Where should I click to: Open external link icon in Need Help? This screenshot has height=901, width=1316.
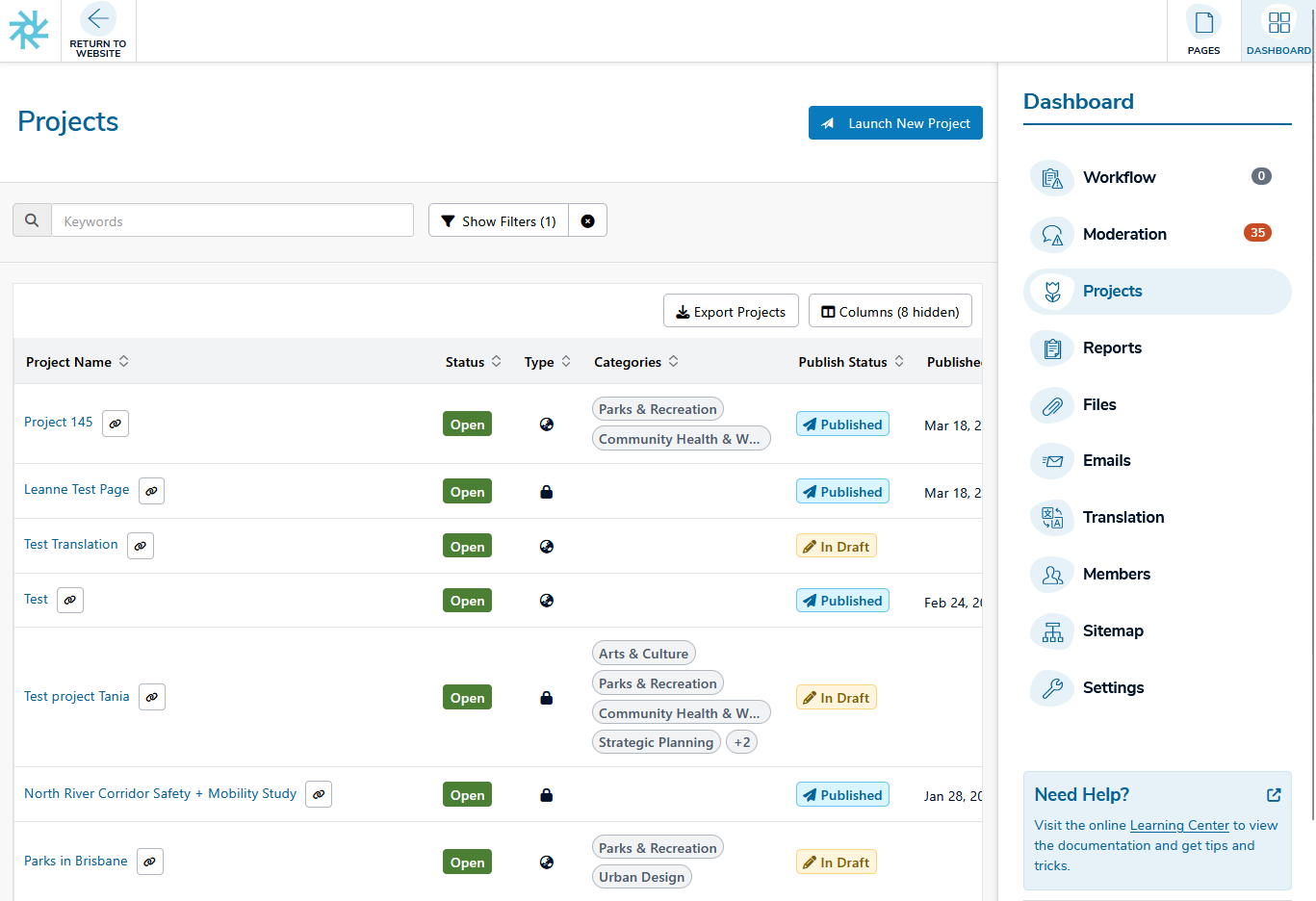(1274, 795)
